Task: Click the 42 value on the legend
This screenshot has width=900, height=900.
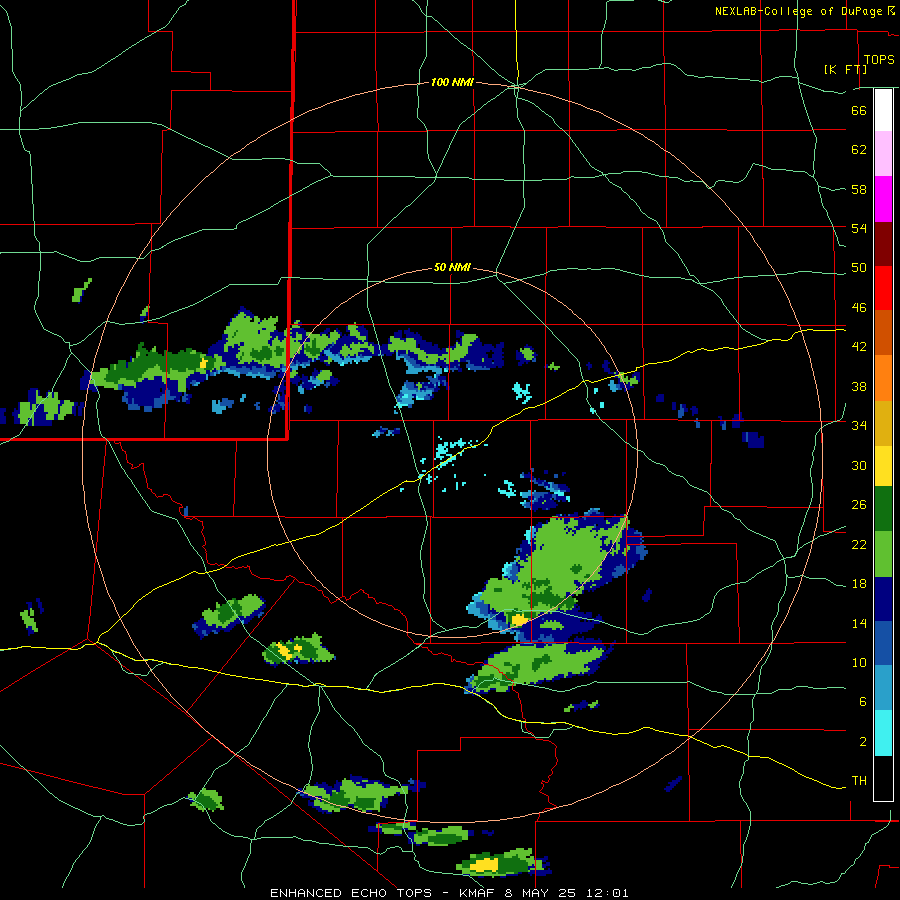Action: click(x=859, y=346)
